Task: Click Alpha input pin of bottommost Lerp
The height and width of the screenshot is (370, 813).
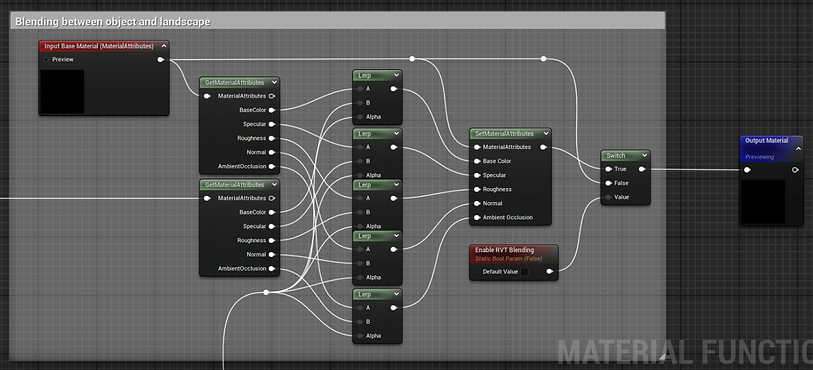Action: [x=360, y=336]
